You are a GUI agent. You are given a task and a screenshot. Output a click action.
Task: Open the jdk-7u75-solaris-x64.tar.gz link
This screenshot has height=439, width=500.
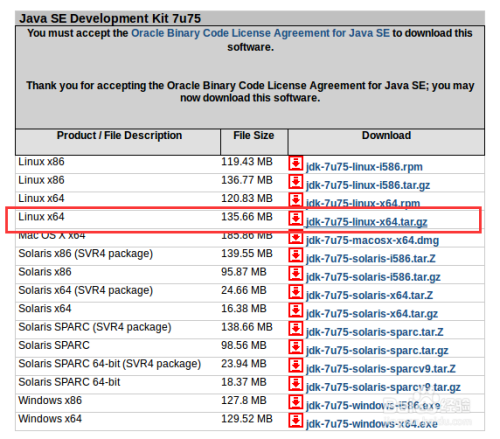click(372, 313)
